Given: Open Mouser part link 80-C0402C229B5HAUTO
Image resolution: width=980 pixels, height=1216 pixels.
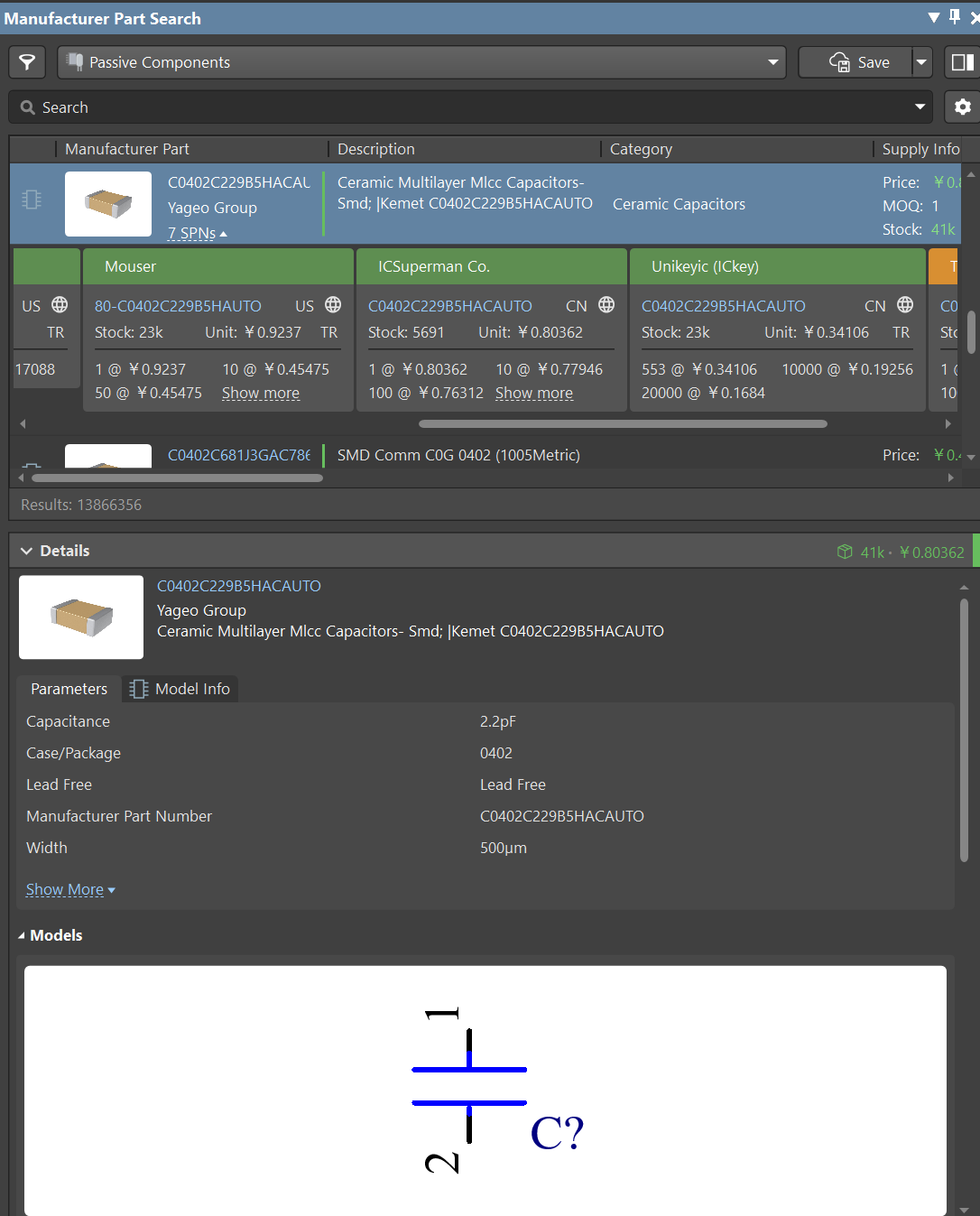Looking at the screenshot, I should (178, 306).
